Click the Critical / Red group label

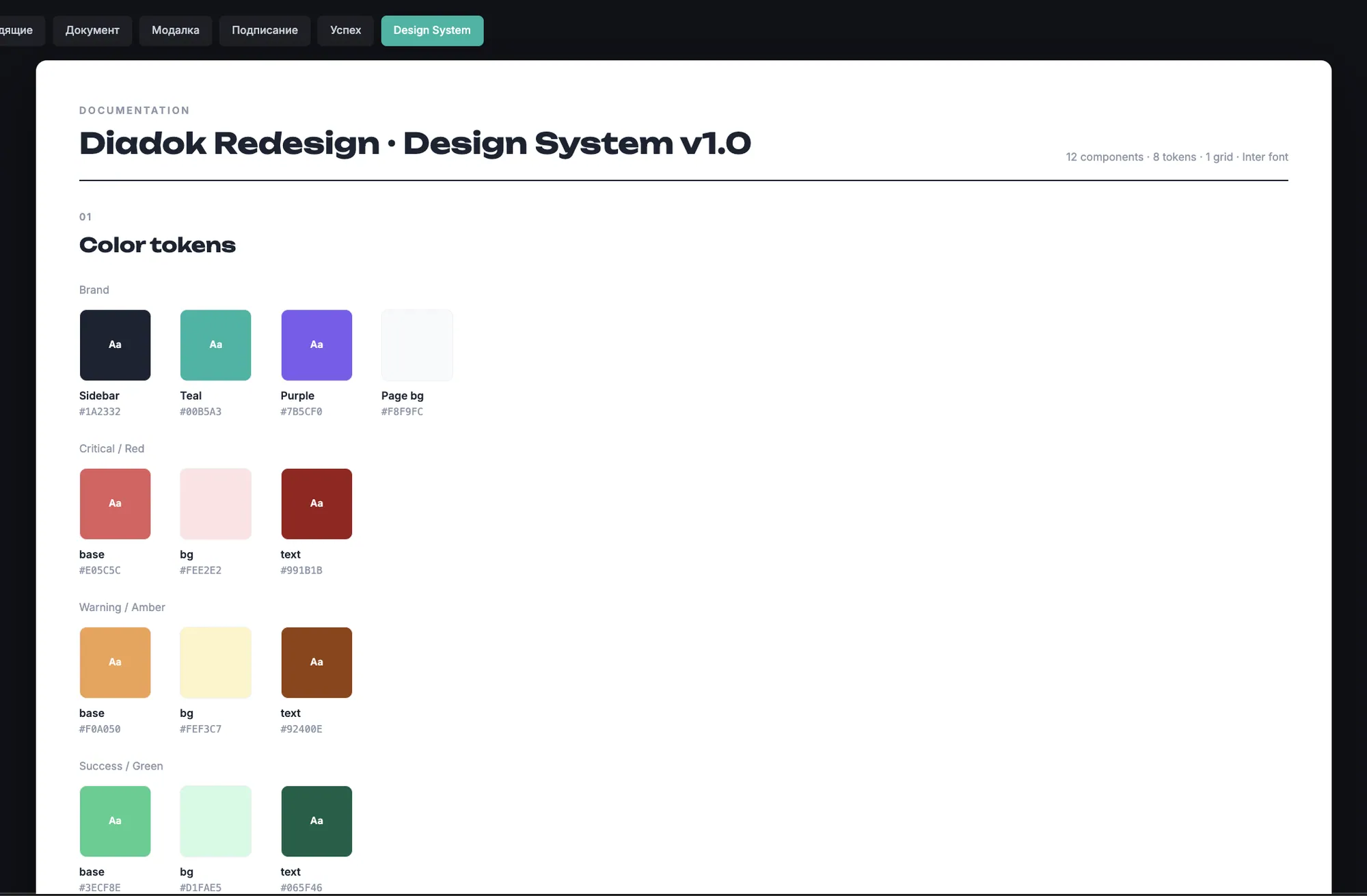pyautogui.click(x=111, y=448)
